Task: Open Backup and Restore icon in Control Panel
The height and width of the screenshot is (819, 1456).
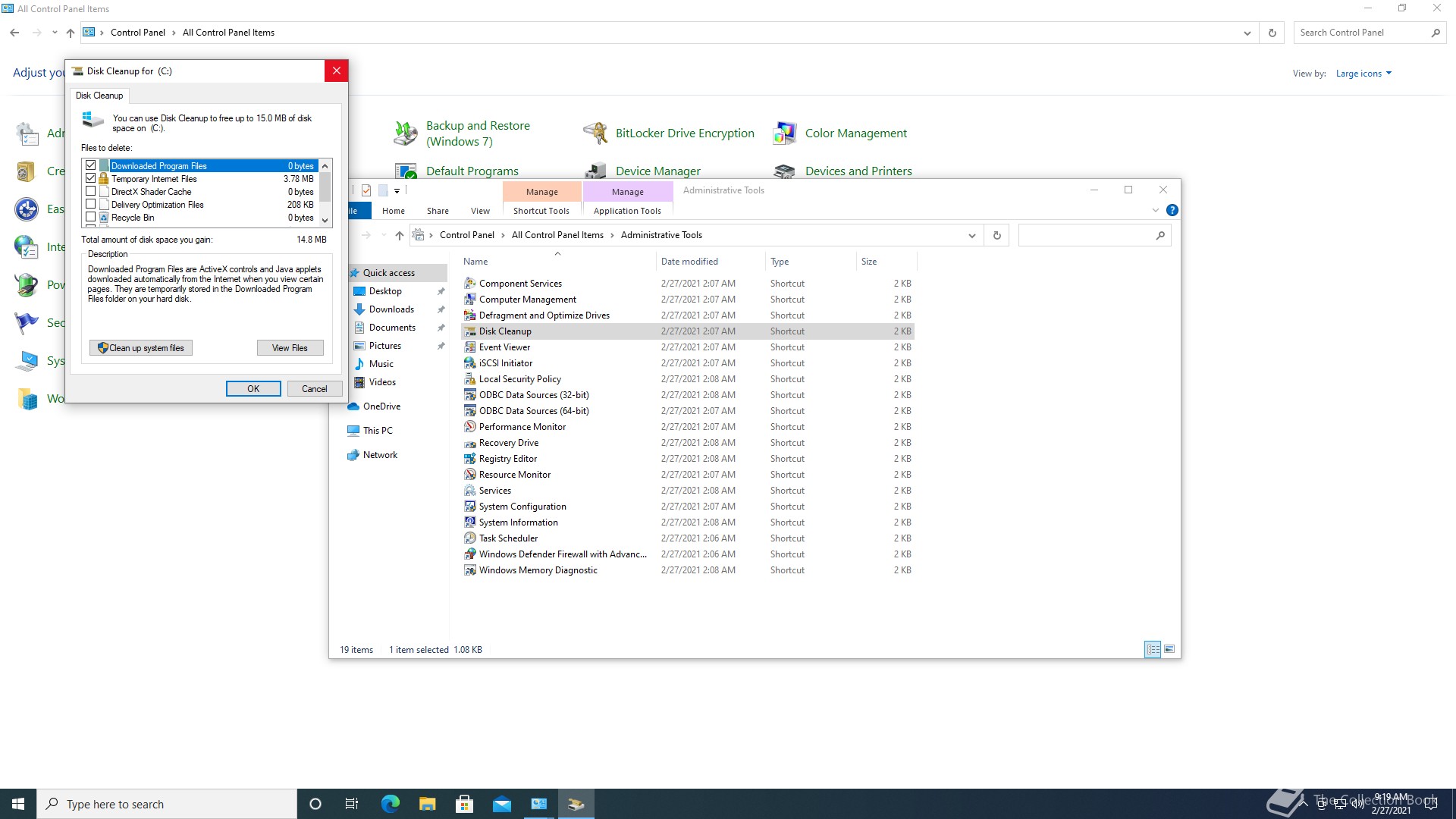Action: tap(406, 133)
